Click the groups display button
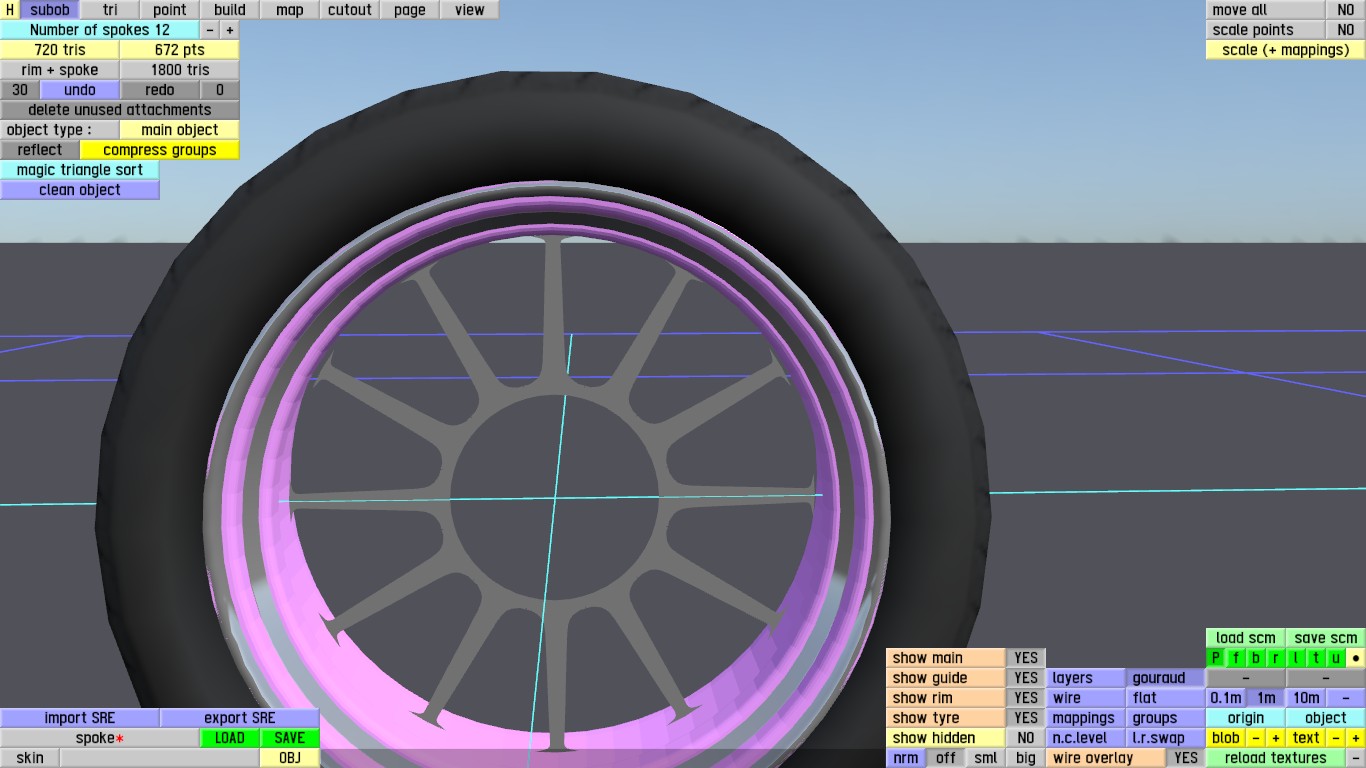This screenshot has height=768, width=1366. coord(1166,718)
